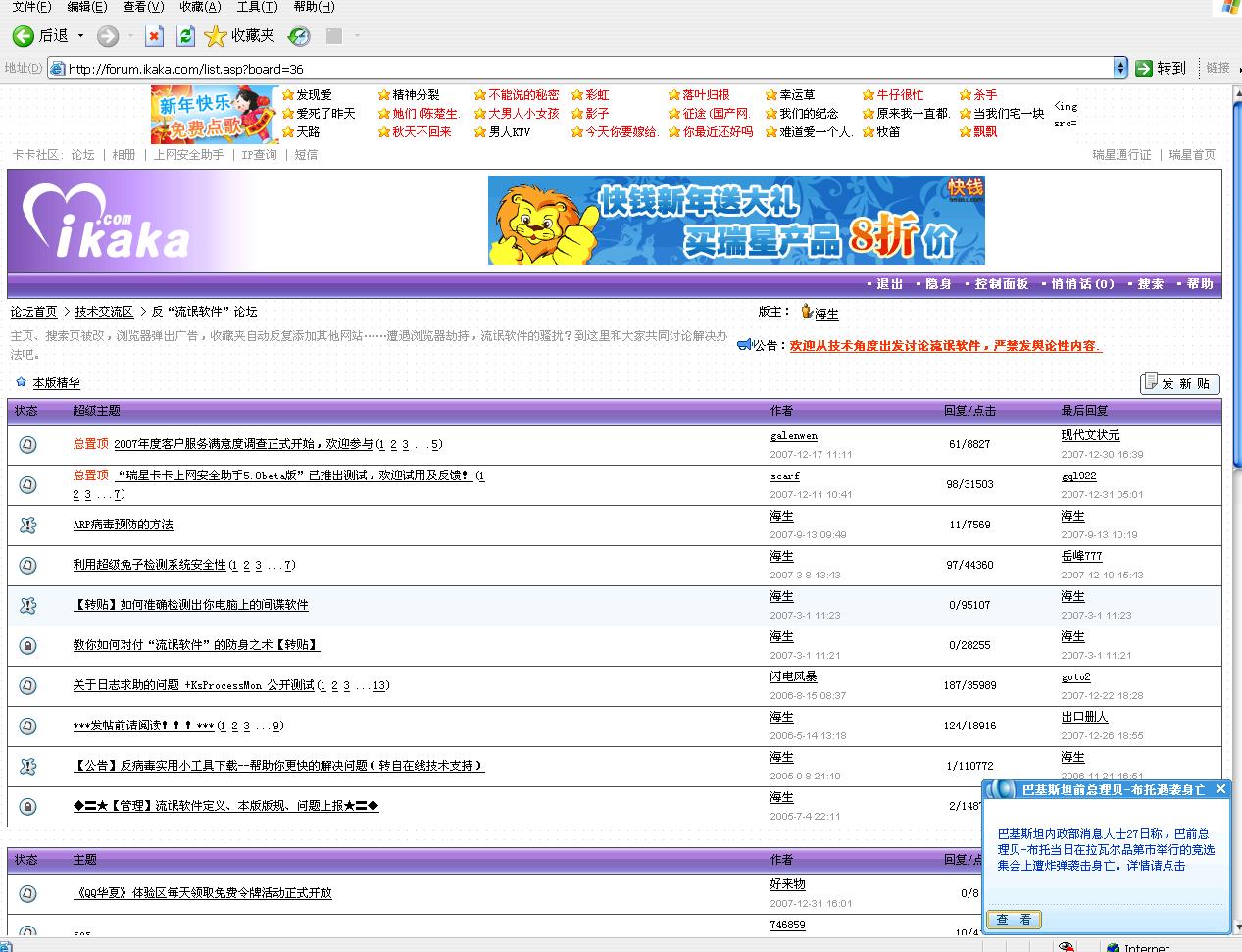Click the History clock icon in toolbar

[299, 36]
